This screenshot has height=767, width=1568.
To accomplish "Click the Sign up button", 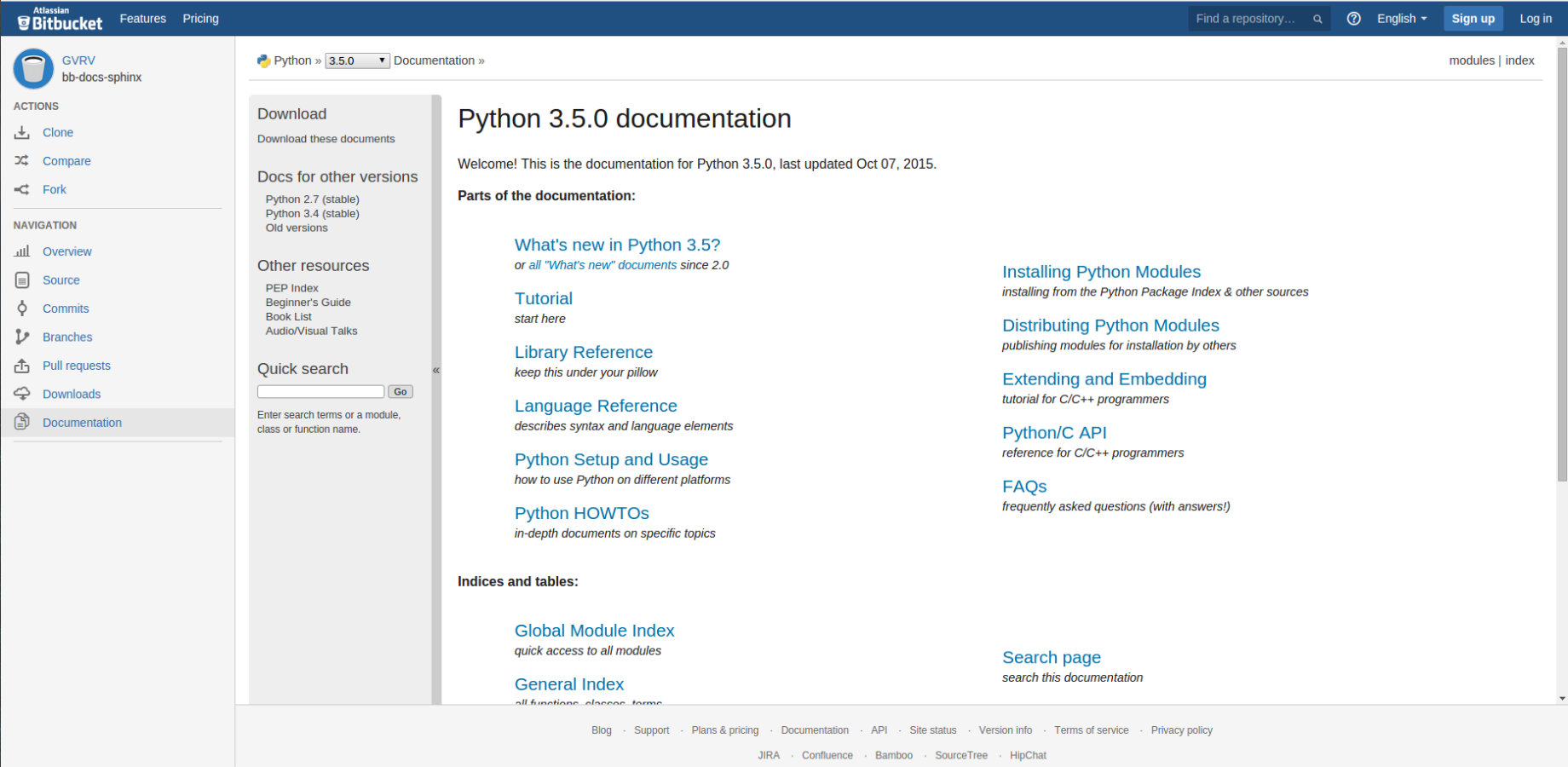I will tap(1473, 19).
